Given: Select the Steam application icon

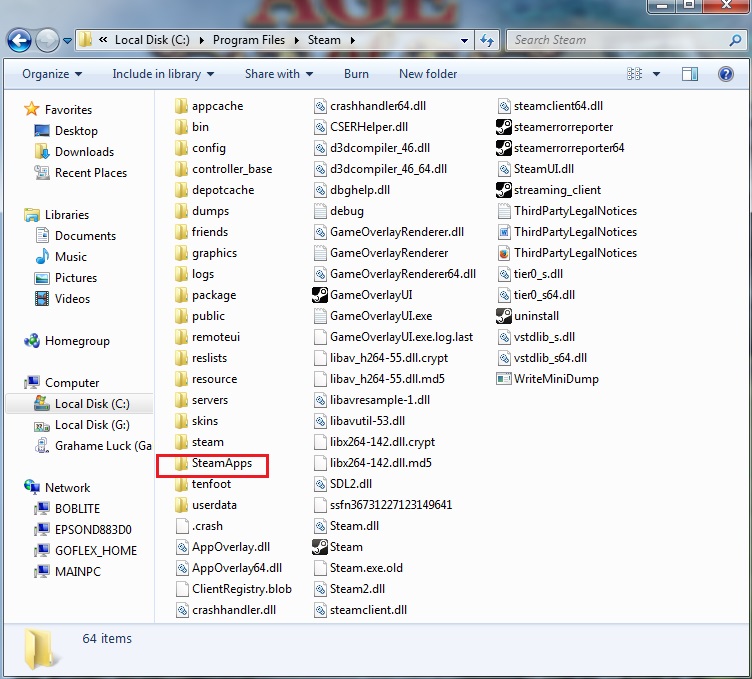Looking at the screenshot, I should click(319, 547).
